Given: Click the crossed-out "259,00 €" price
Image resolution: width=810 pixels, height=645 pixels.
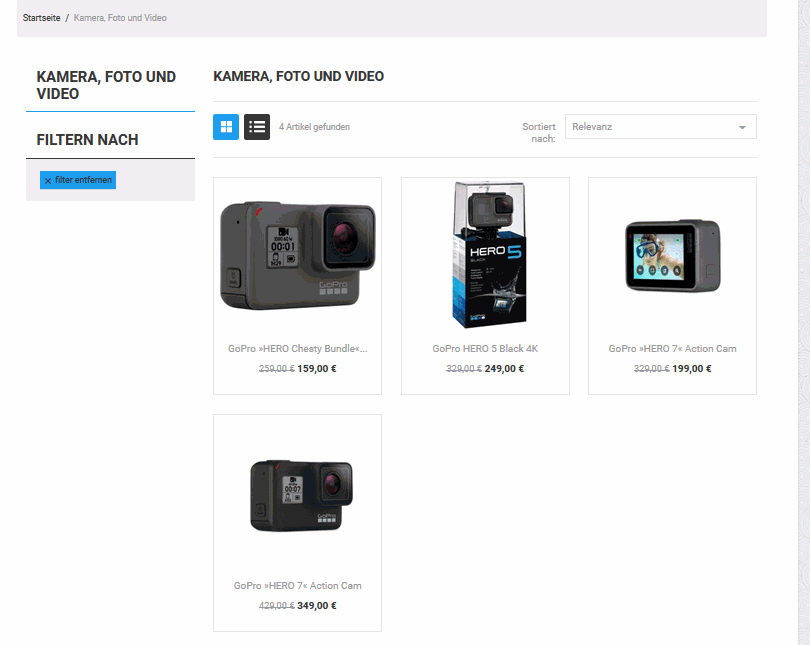Looking at the screenshot, I should point(276,369).
